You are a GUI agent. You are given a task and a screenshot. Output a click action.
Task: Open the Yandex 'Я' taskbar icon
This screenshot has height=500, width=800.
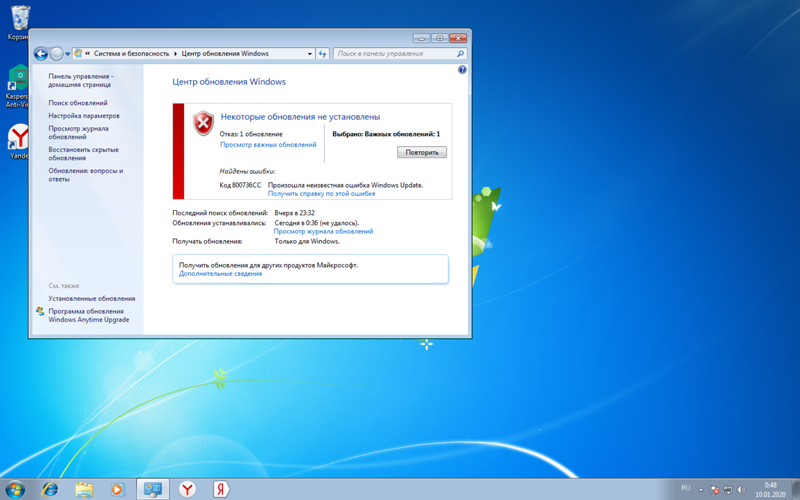pyautogui.click(x=221, y=489)
